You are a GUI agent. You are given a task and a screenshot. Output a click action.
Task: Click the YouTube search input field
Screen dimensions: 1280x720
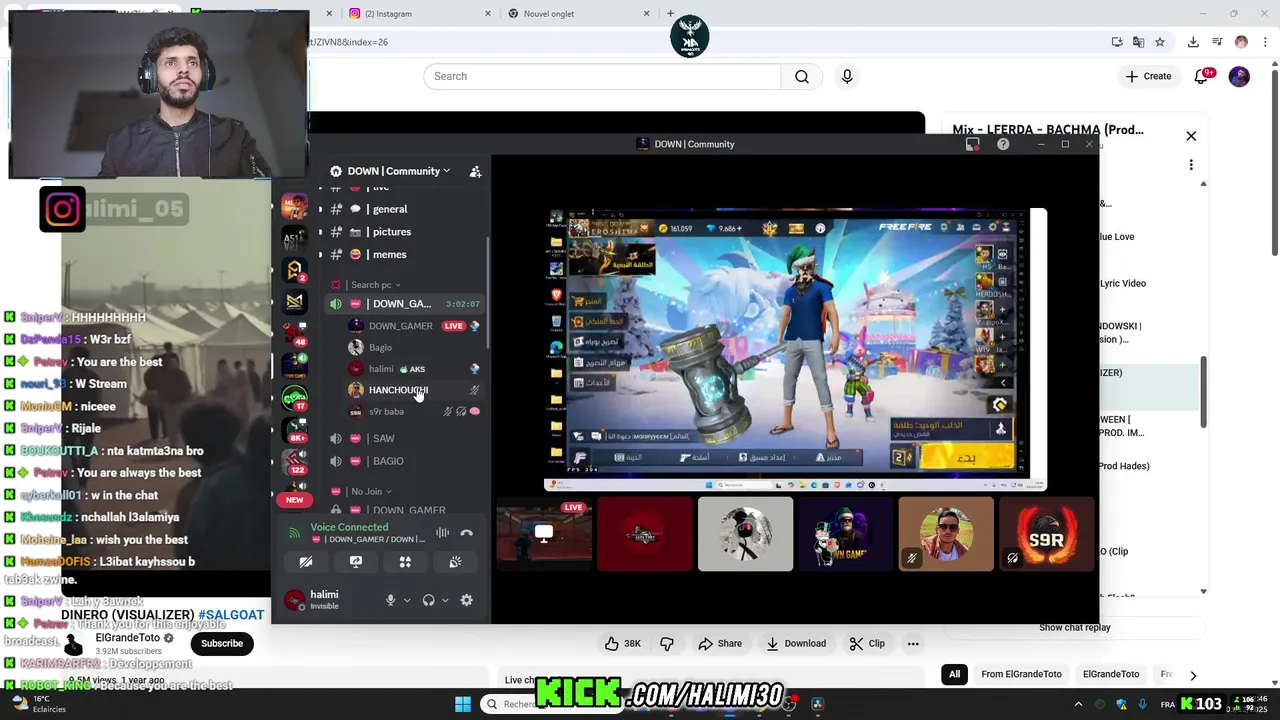point(602,77)
